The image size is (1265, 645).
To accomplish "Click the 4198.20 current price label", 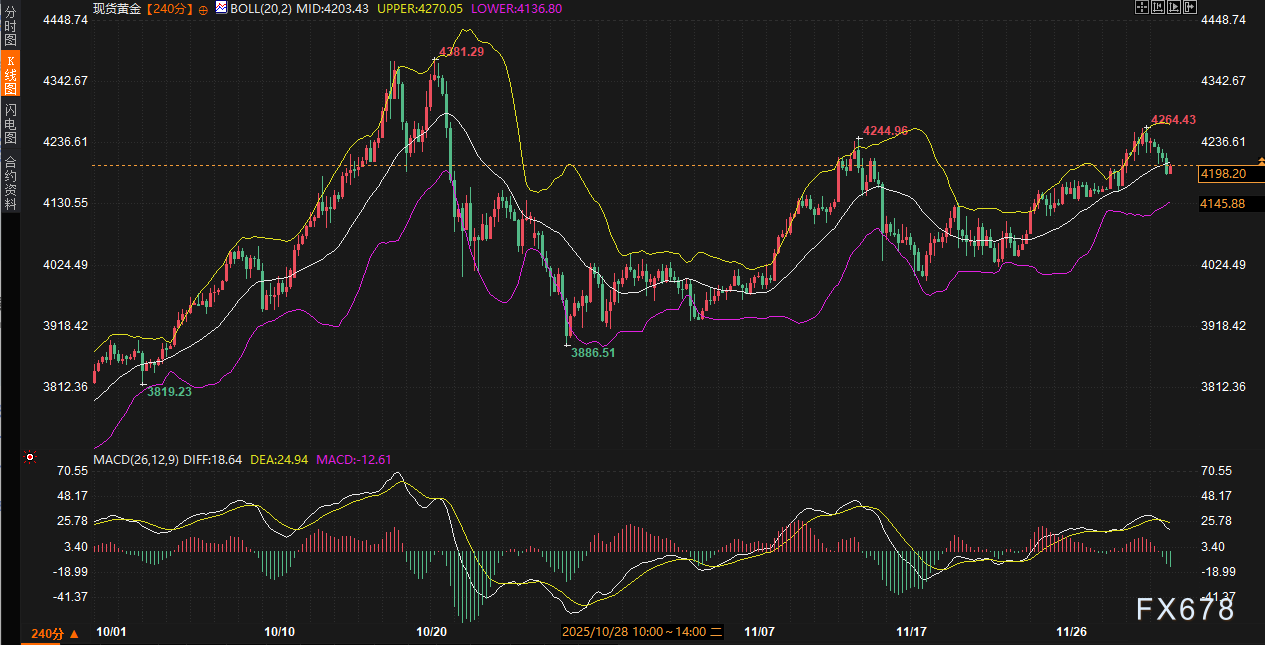I will (1222, 174).
